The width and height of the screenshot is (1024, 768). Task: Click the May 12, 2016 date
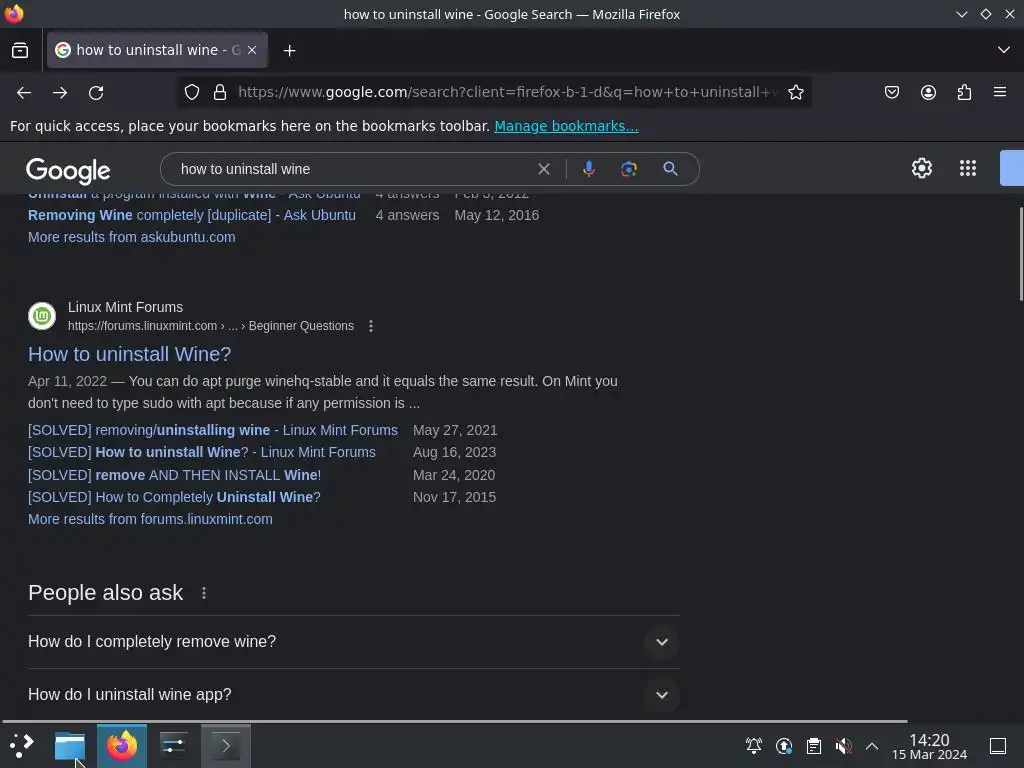[x=497, y=215]
